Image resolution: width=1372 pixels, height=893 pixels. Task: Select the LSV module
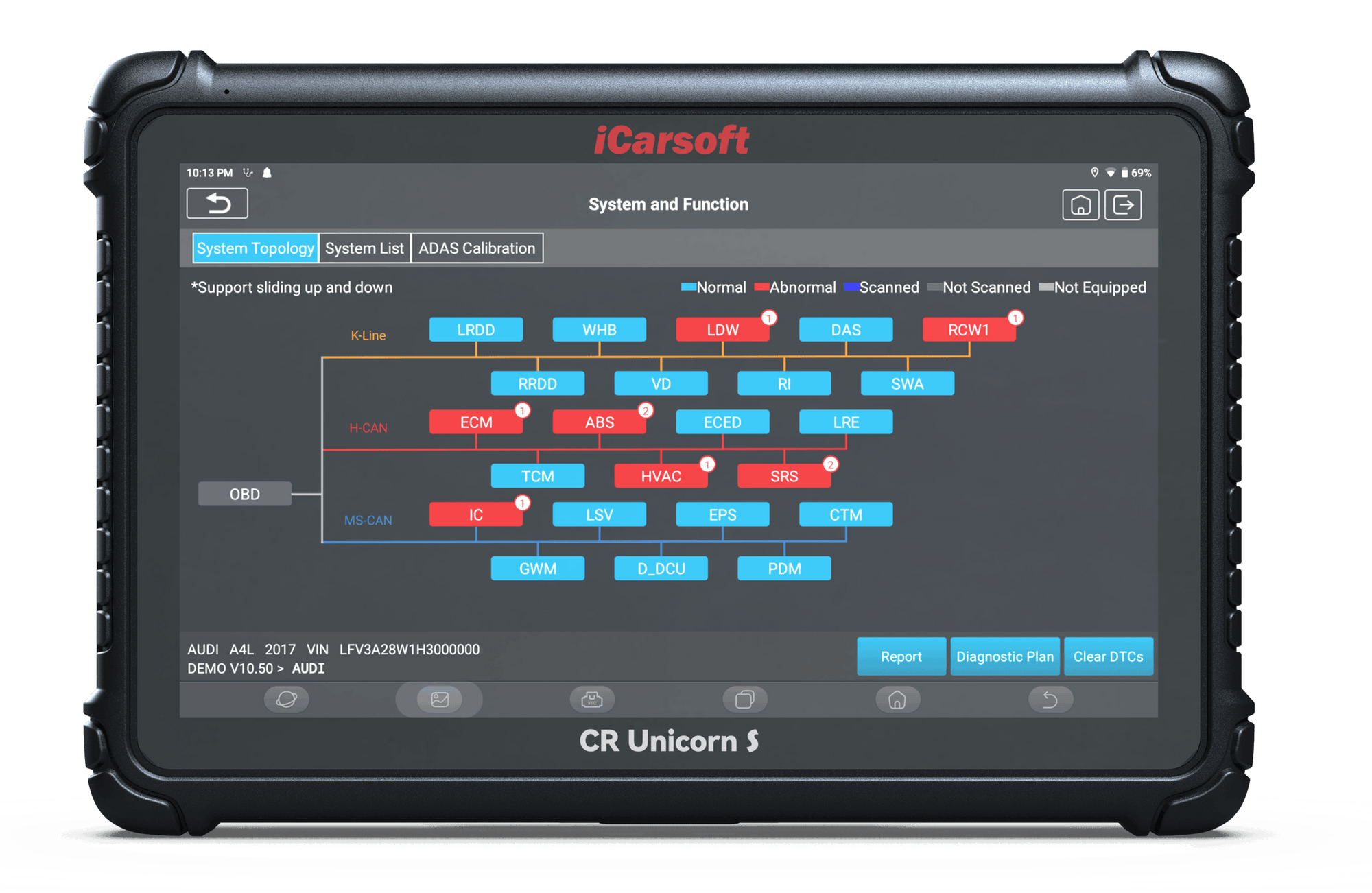(600, 514)
